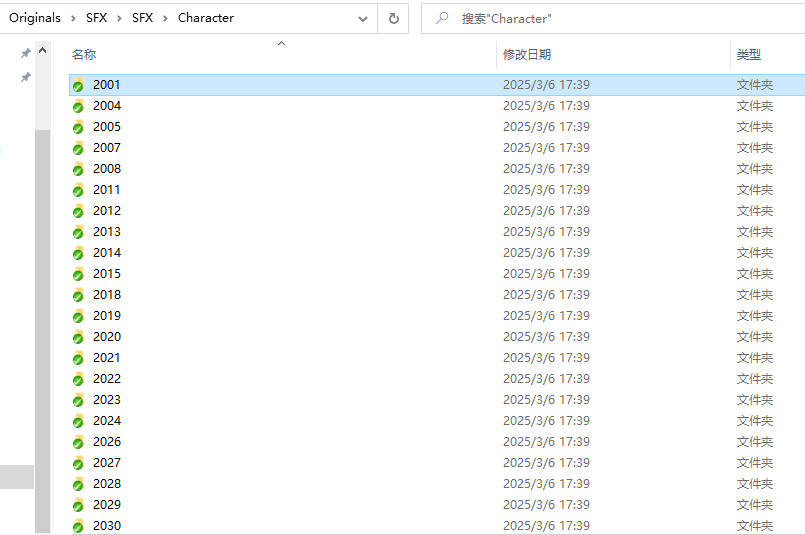Click the sidebar scroll up arrow
805x535 pixels.
43,50
